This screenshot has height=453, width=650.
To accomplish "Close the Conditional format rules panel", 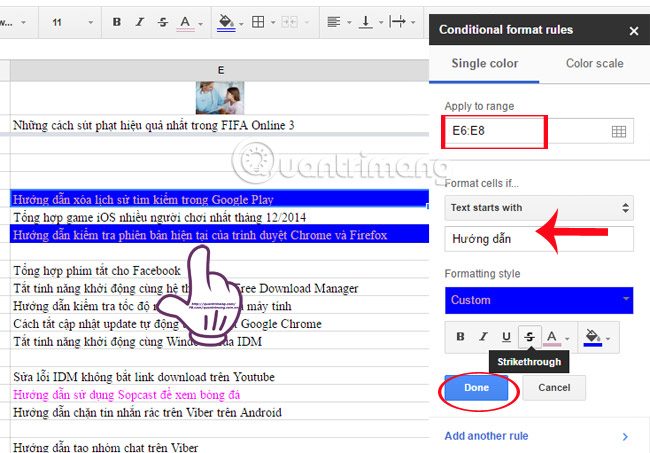I will [633, 31].
